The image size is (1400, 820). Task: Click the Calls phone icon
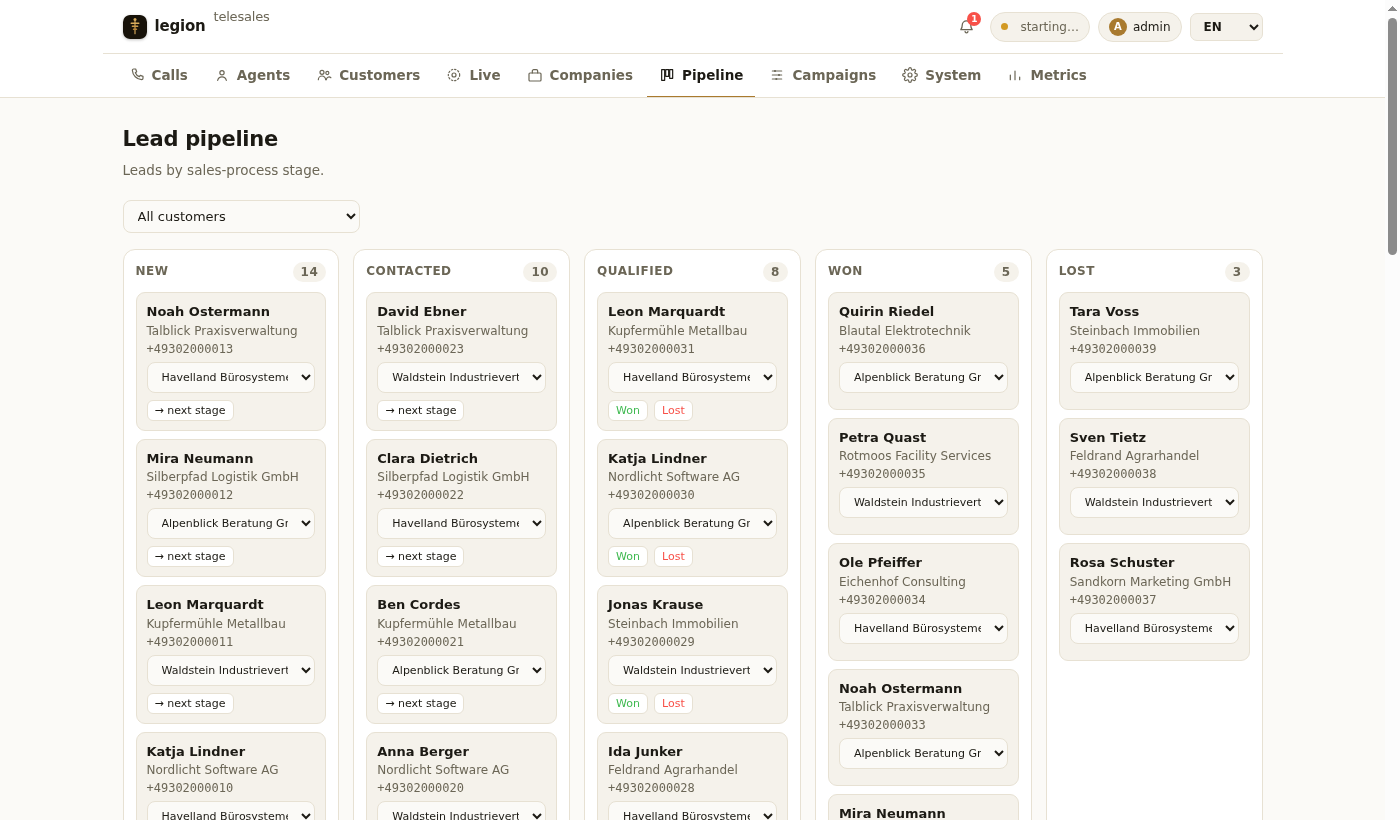[x=138, y=75]
